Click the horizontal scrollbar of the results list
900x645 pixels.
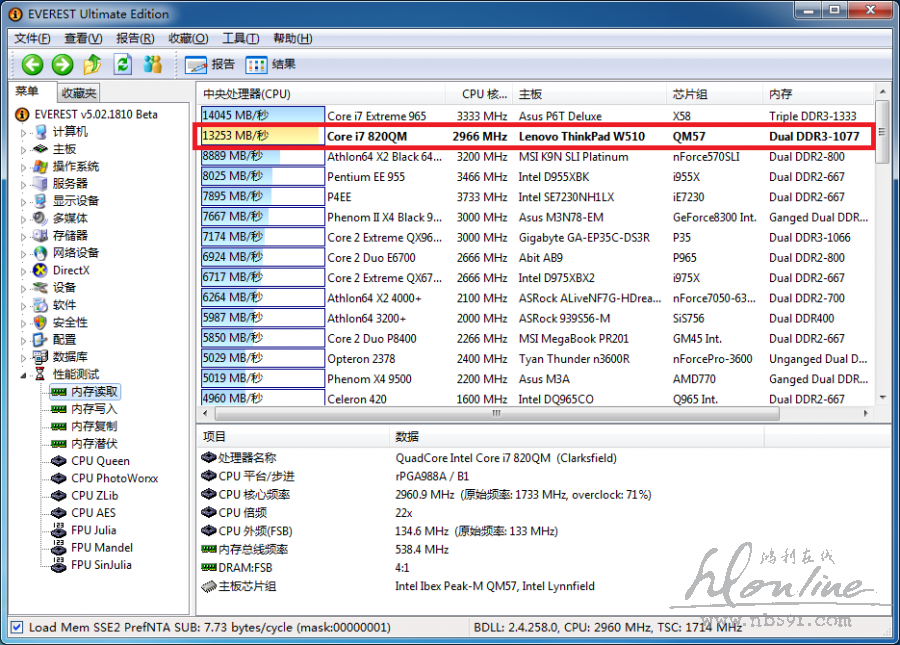tap(496, 413)
